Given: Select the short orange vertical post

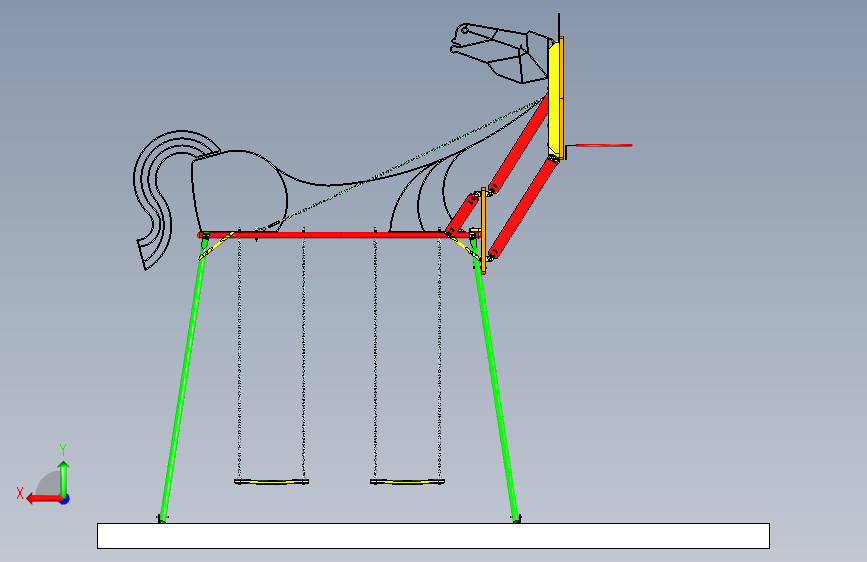Looking at the screenshot, I should point(483,231).
